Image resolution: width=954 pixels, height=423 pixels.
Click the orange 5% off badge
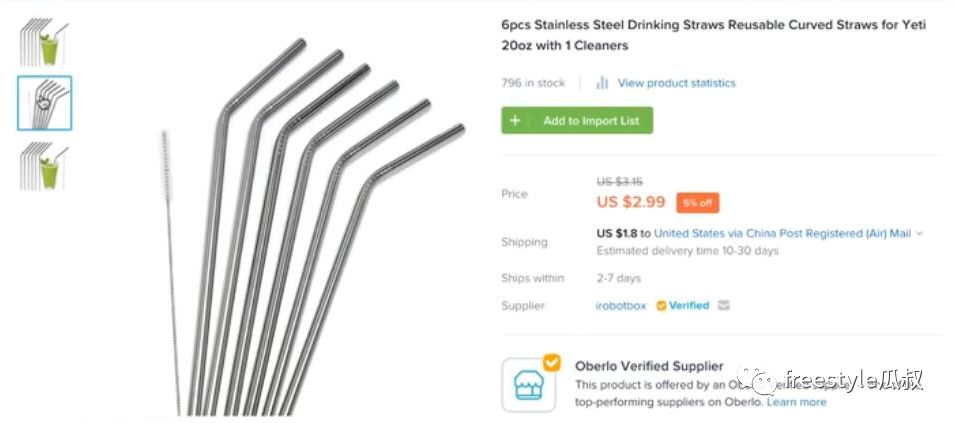tap(697, 202)
